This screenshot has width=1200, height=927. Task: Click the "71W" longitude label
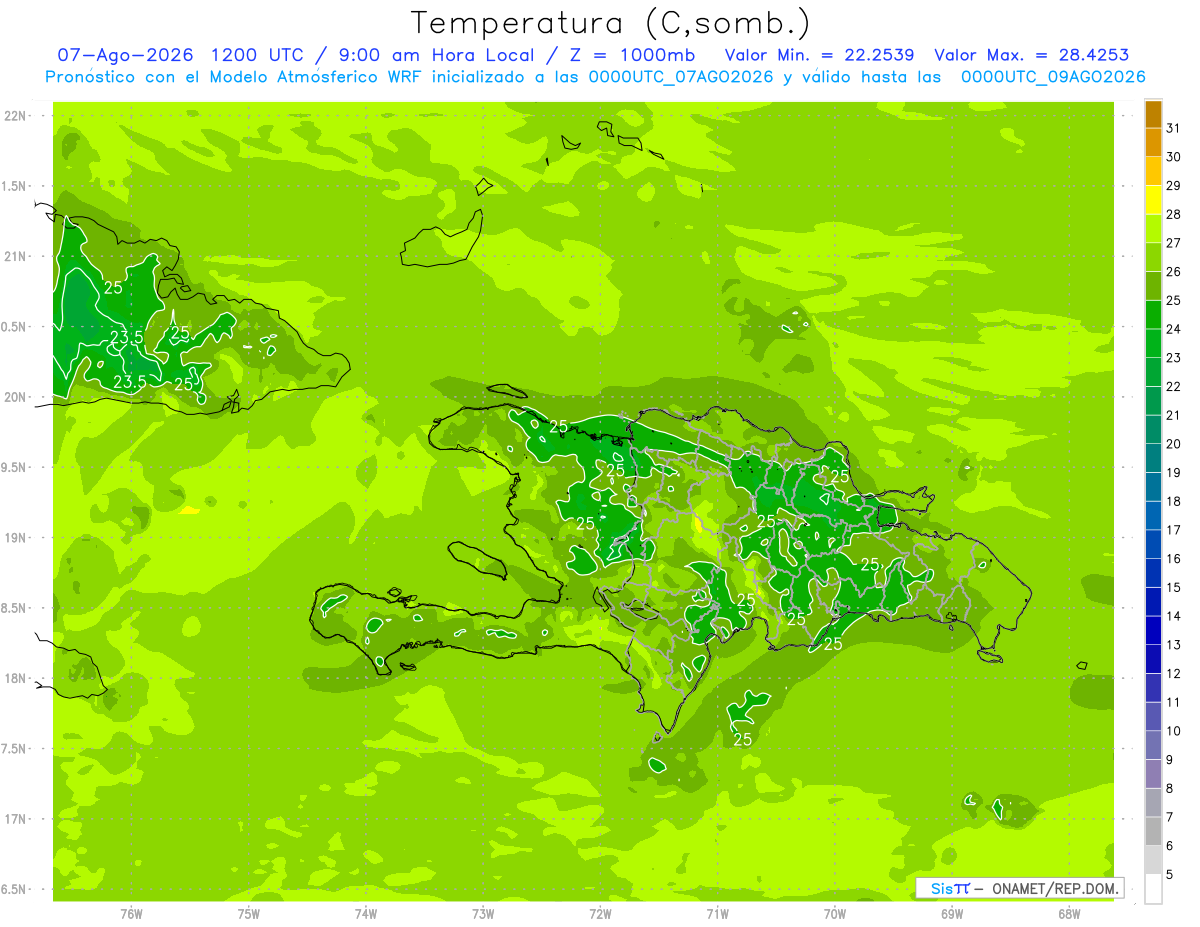coord(717,913)
